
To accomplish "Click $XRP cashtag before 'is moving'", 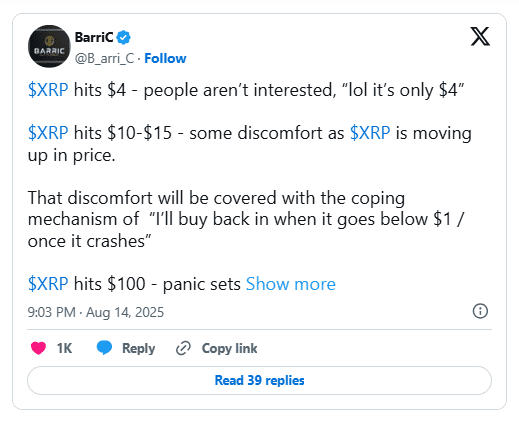I will pyautogui.click(x=370, y=133).
